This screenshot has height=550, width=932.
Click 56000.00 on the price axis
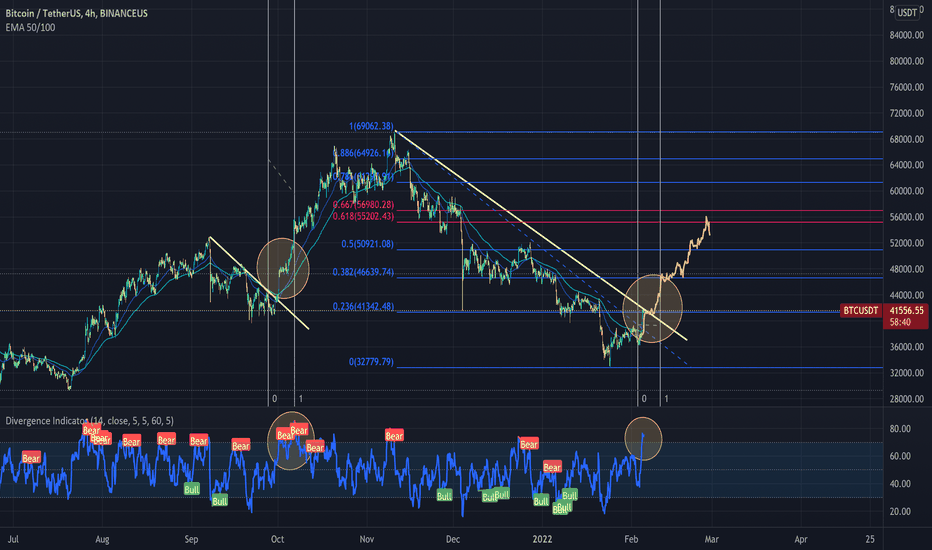point(906,217)
